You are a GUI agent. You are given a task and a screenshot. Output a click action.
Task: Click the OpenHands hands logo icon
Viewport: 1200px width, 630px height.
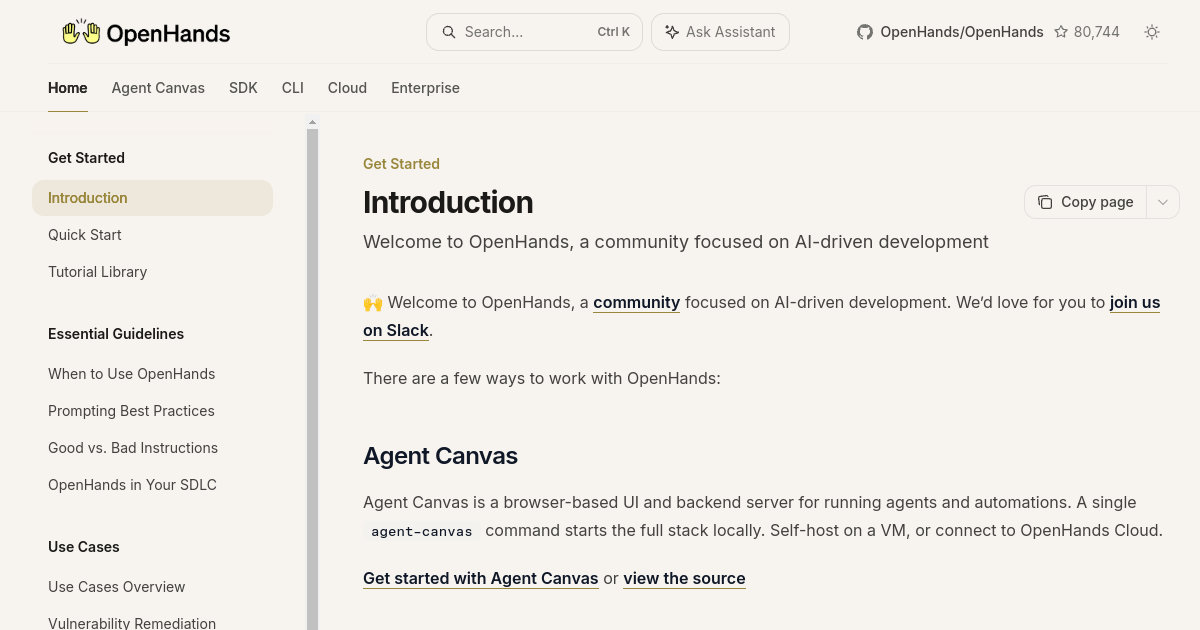[x=82, y=32]
